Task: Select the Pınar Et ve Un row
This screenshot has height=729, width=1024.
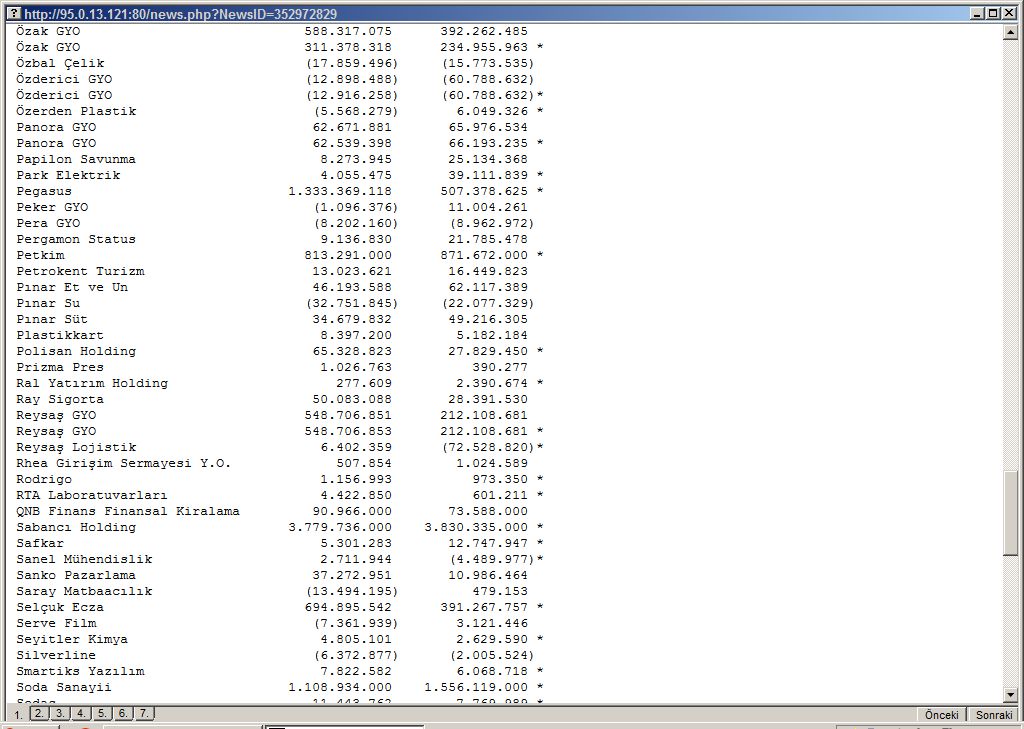Action: (72, 287)
